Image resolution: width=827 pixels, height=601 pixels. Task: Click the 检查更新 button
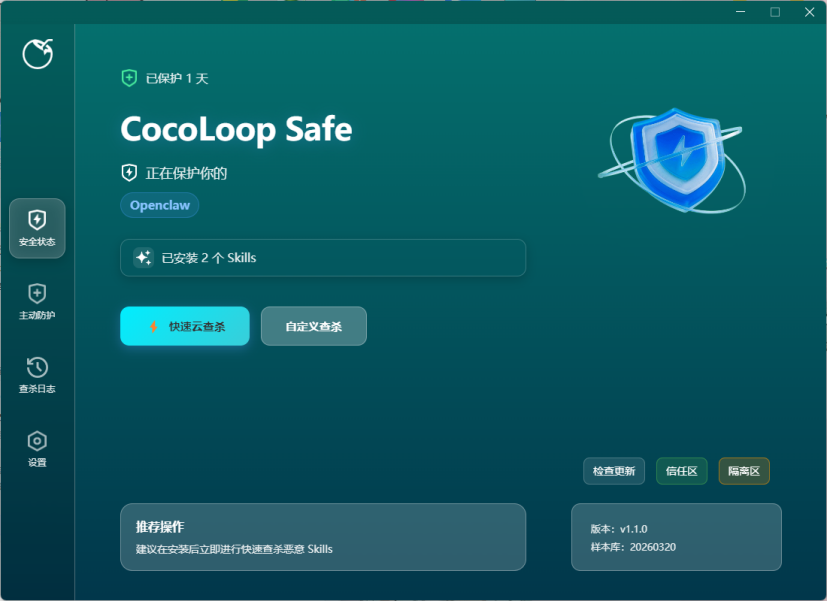613,471
